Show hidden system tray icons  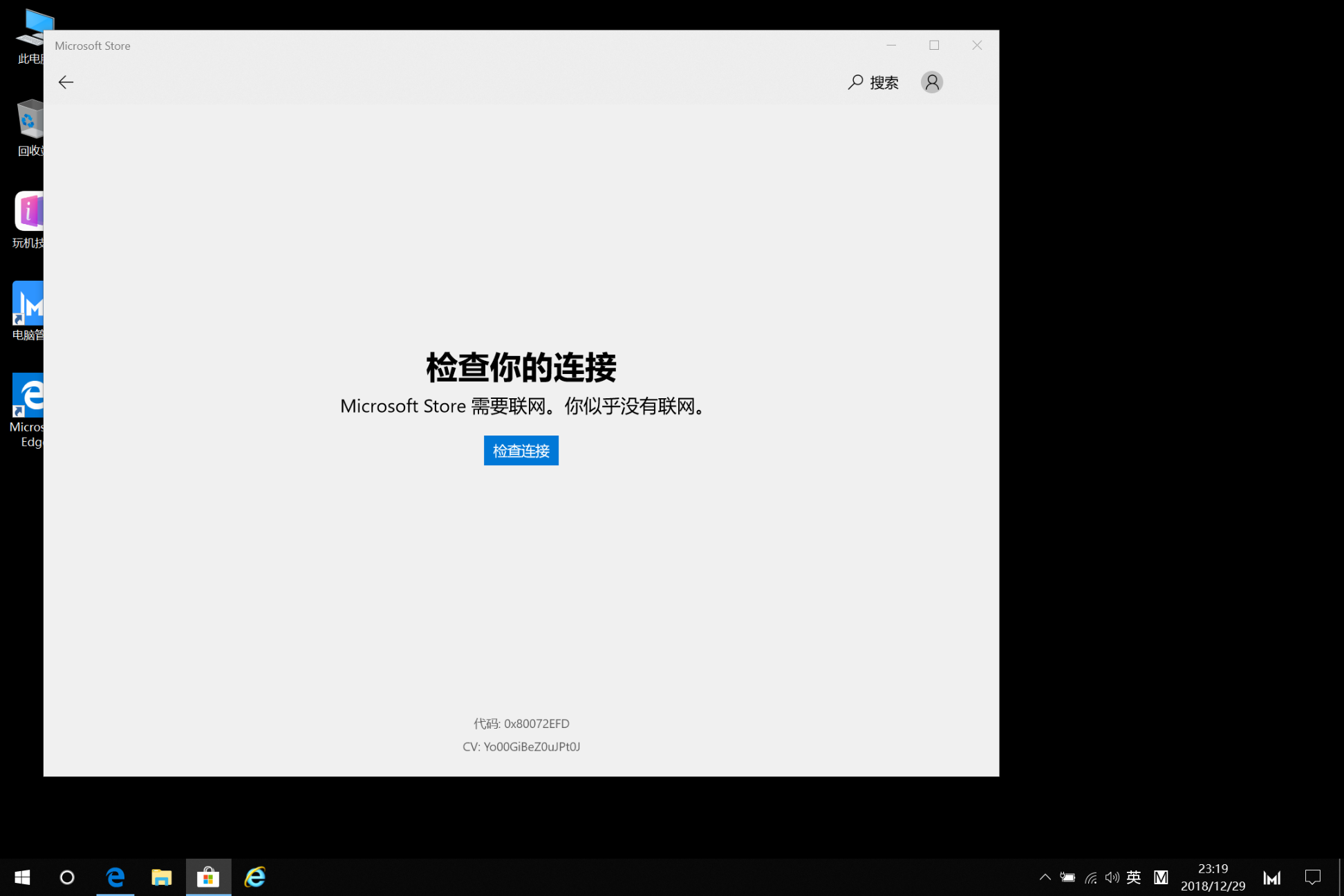(1045, 877)
